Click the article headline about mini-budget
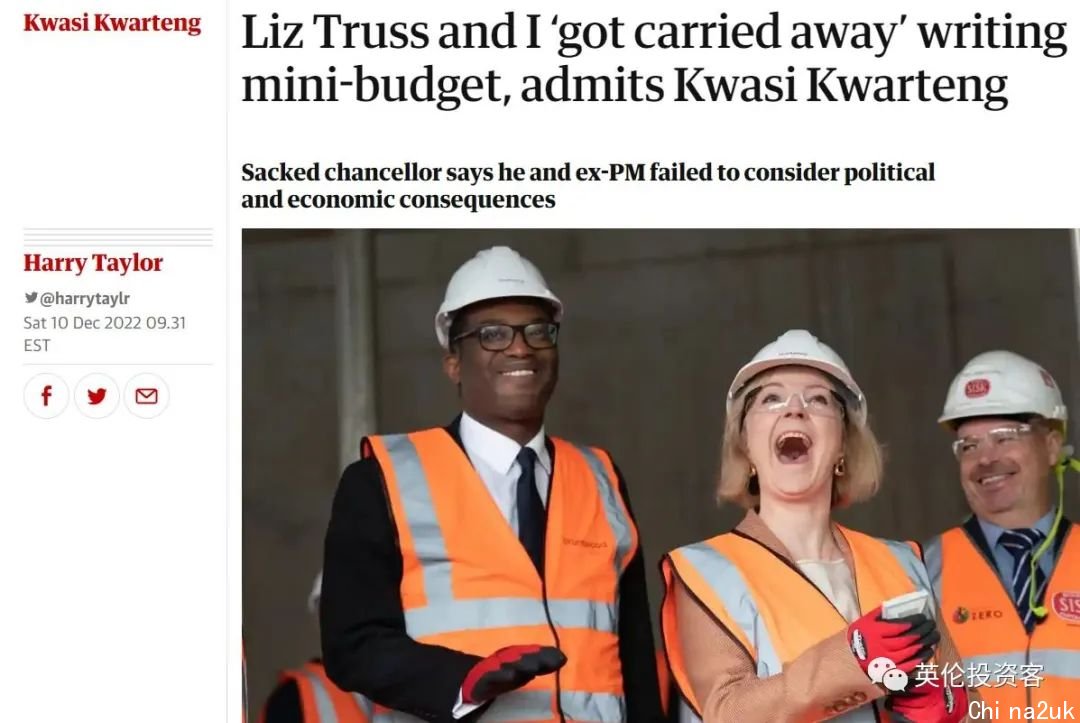1080x723 pixels. [654, 59]
